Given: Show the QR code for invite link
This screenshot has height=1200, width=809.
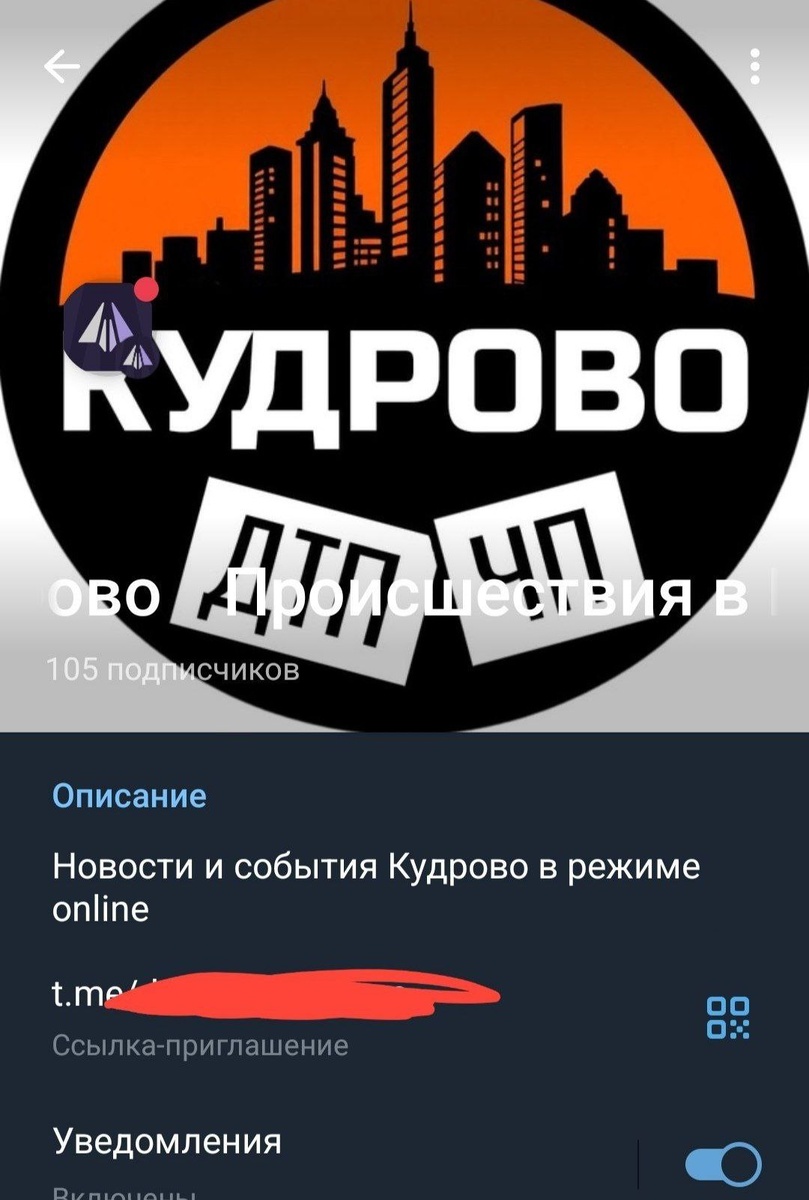Looking at the screenshot, I should click(x=728, y=1017).
